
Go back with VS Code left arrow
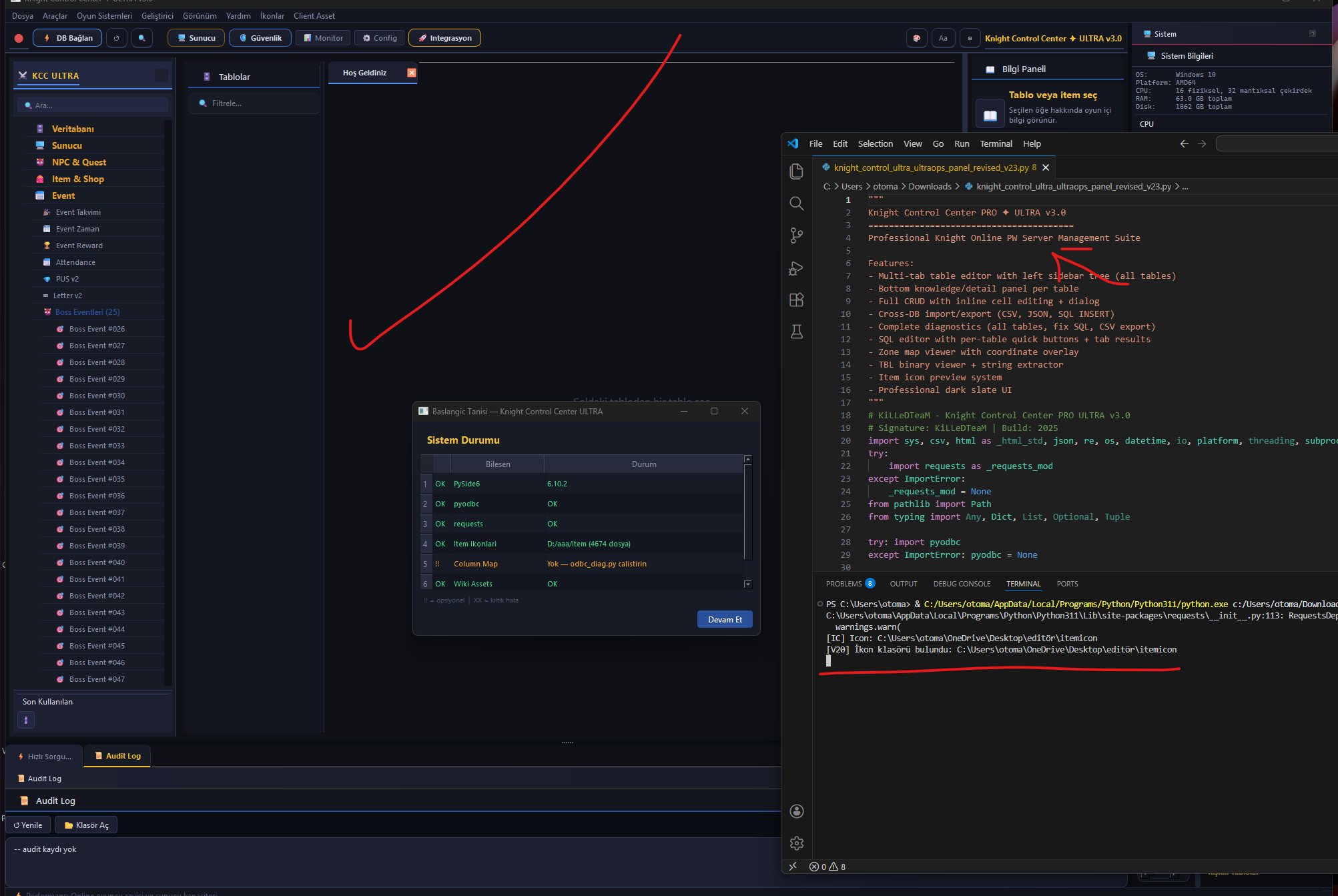(1184, 143)
